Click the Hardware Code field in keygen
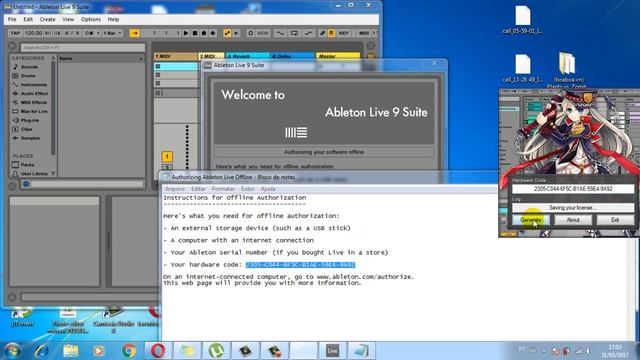Viewport: 640px width, 360px height. coord(573,189)
